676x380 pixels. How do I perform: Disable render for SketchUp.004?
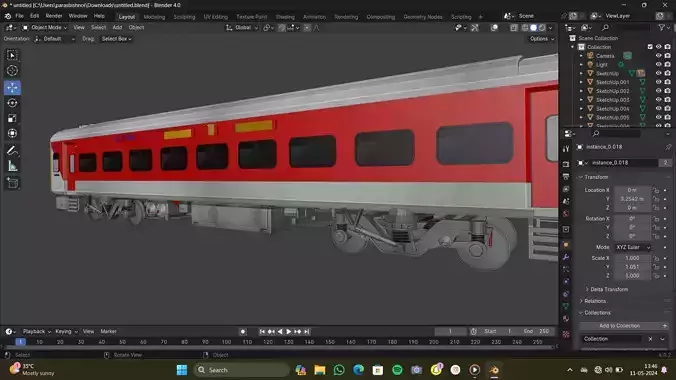(667, 109)
